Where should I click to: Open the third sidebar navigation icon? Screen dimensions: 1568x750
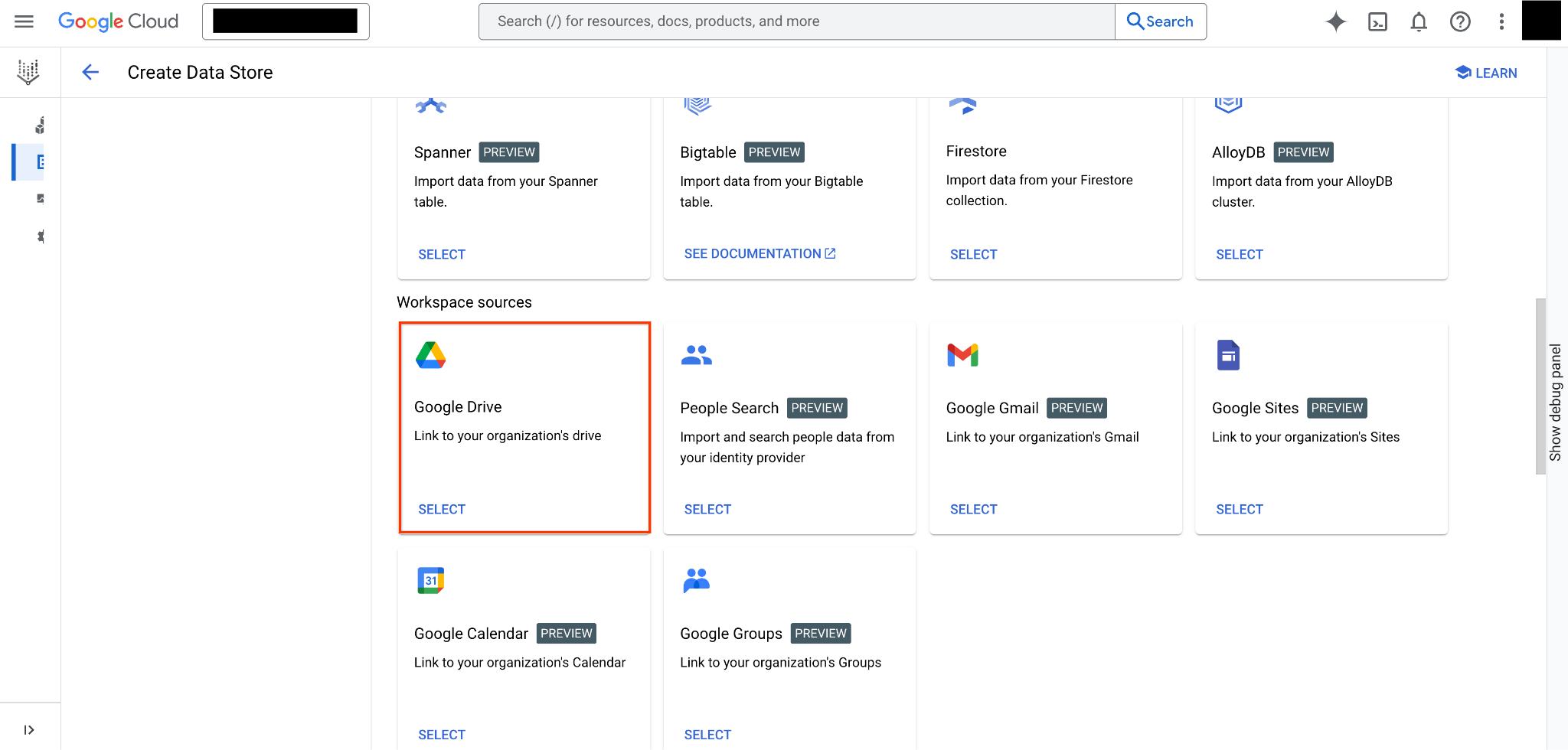(x=40, y=199)
